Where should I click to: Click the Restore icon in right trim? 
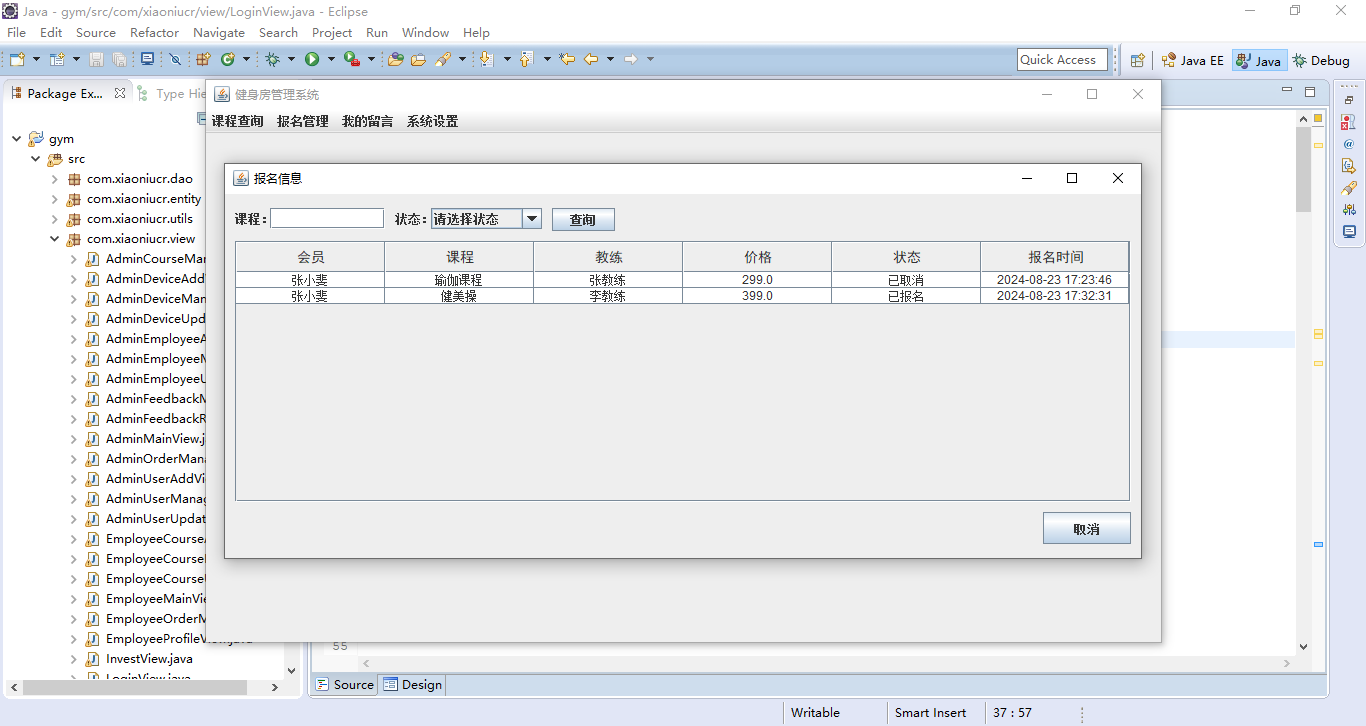(x=1349, y=100)
